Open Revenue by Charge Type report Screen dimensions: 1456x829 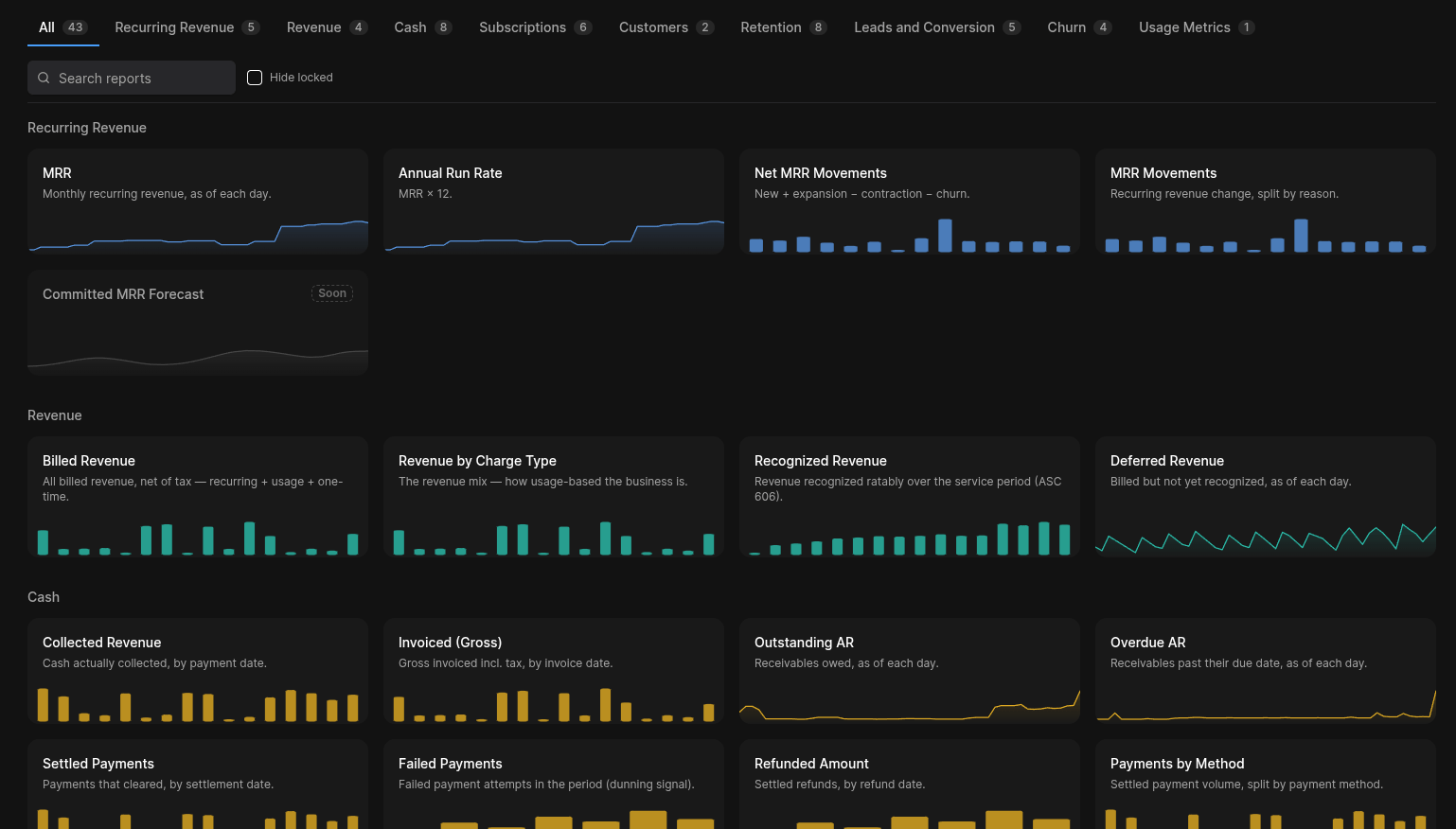point(554,497)
